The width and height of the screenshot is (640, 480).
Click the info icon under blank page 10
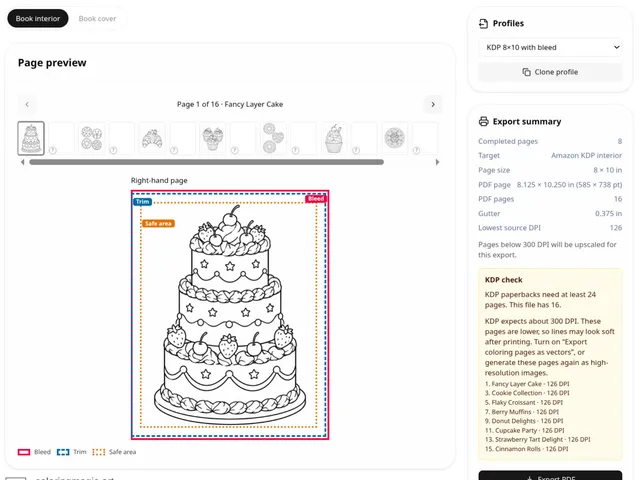[x=295, y=150]
